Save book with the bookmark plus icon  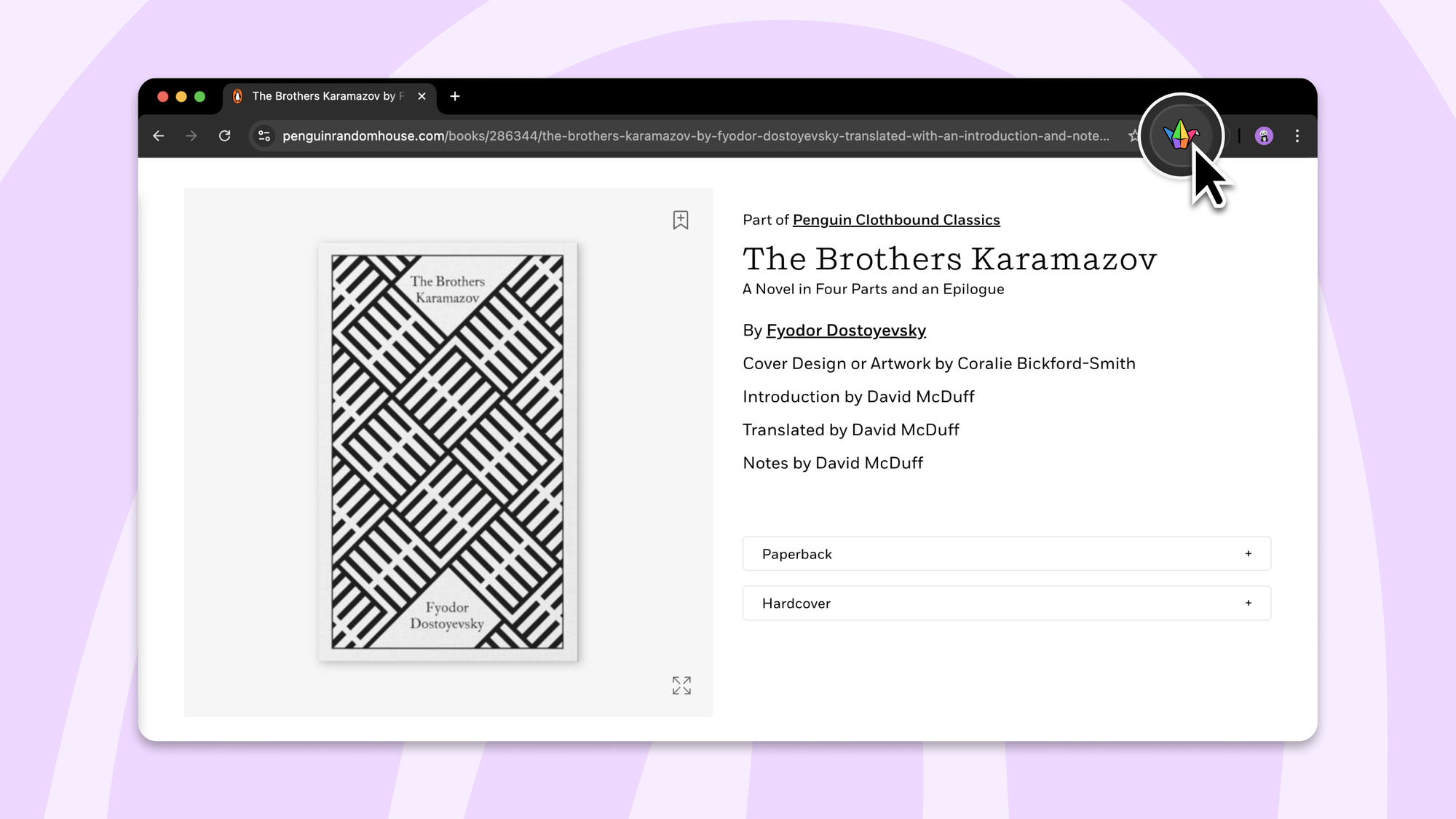680,220
